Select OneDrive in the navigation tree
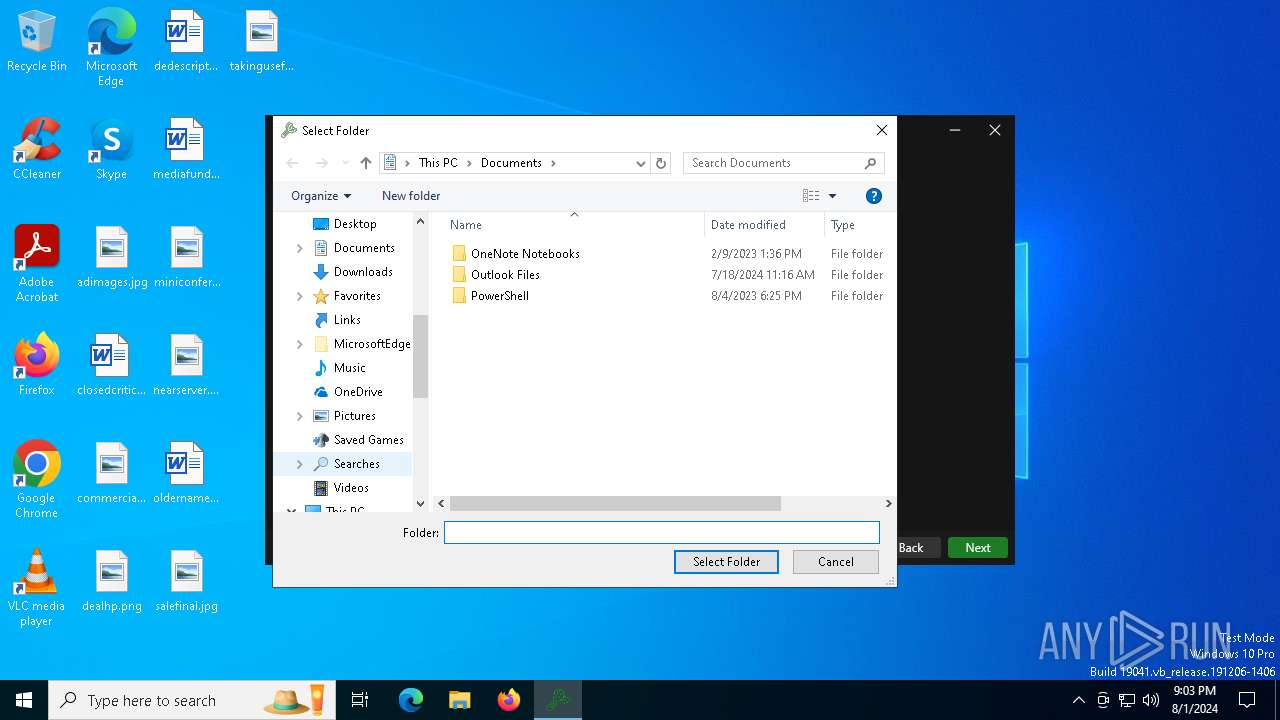The width and height of the screenshot is (1280, 720). click(x=358, y=392)
